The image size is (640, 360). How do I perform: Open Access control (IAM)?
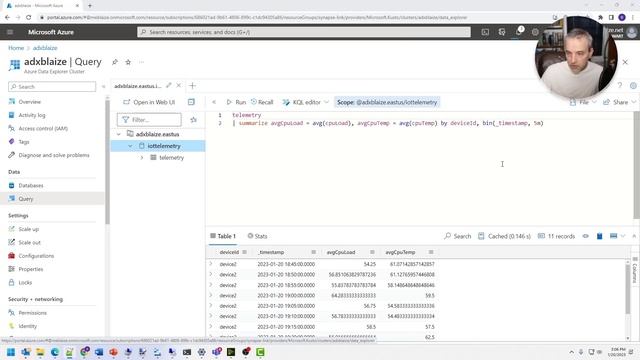click(43, 128)
